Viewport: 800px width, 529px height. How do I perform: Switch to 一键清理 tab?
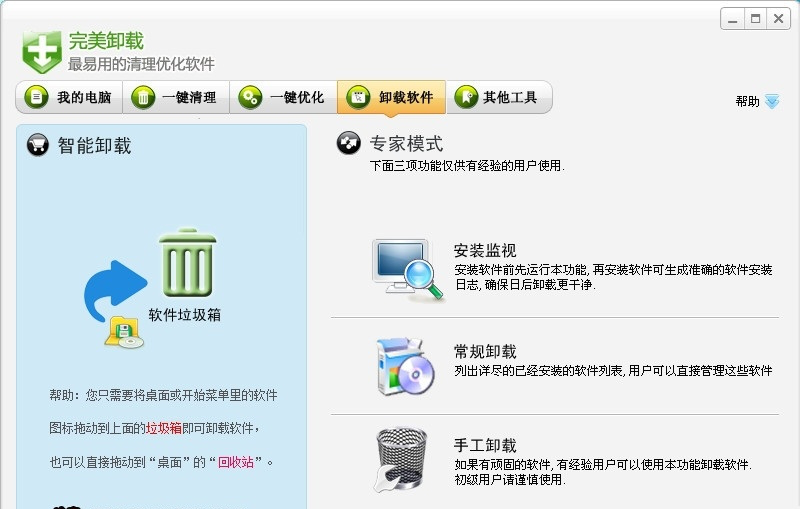click(x=176, y=97)
